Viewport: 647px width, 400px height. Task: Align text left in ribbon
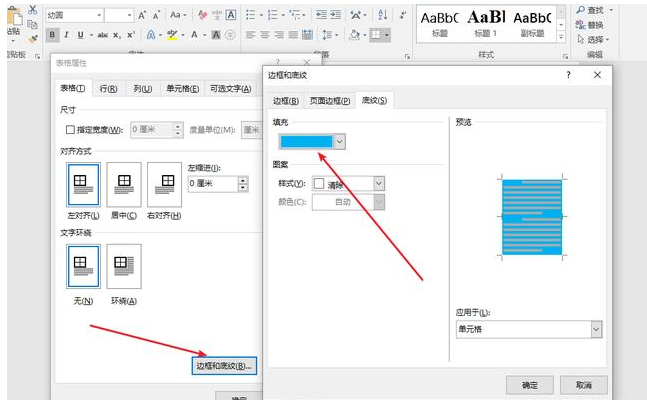pyautogui.click(x=251, y=35)
